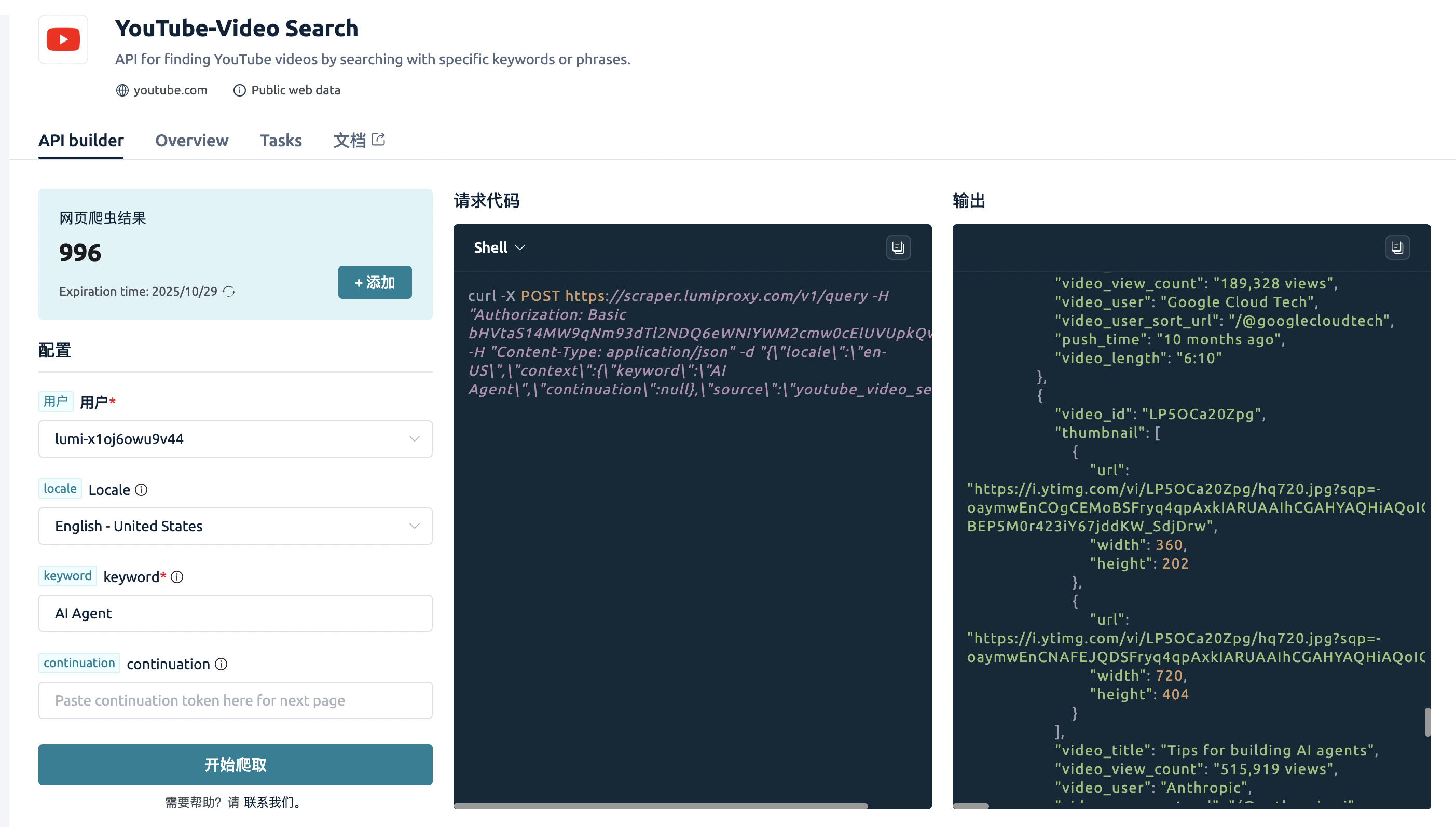Click the youtube.com globe icon
The height and width of the screenshot is (827, 1456).
pos(122,90)
